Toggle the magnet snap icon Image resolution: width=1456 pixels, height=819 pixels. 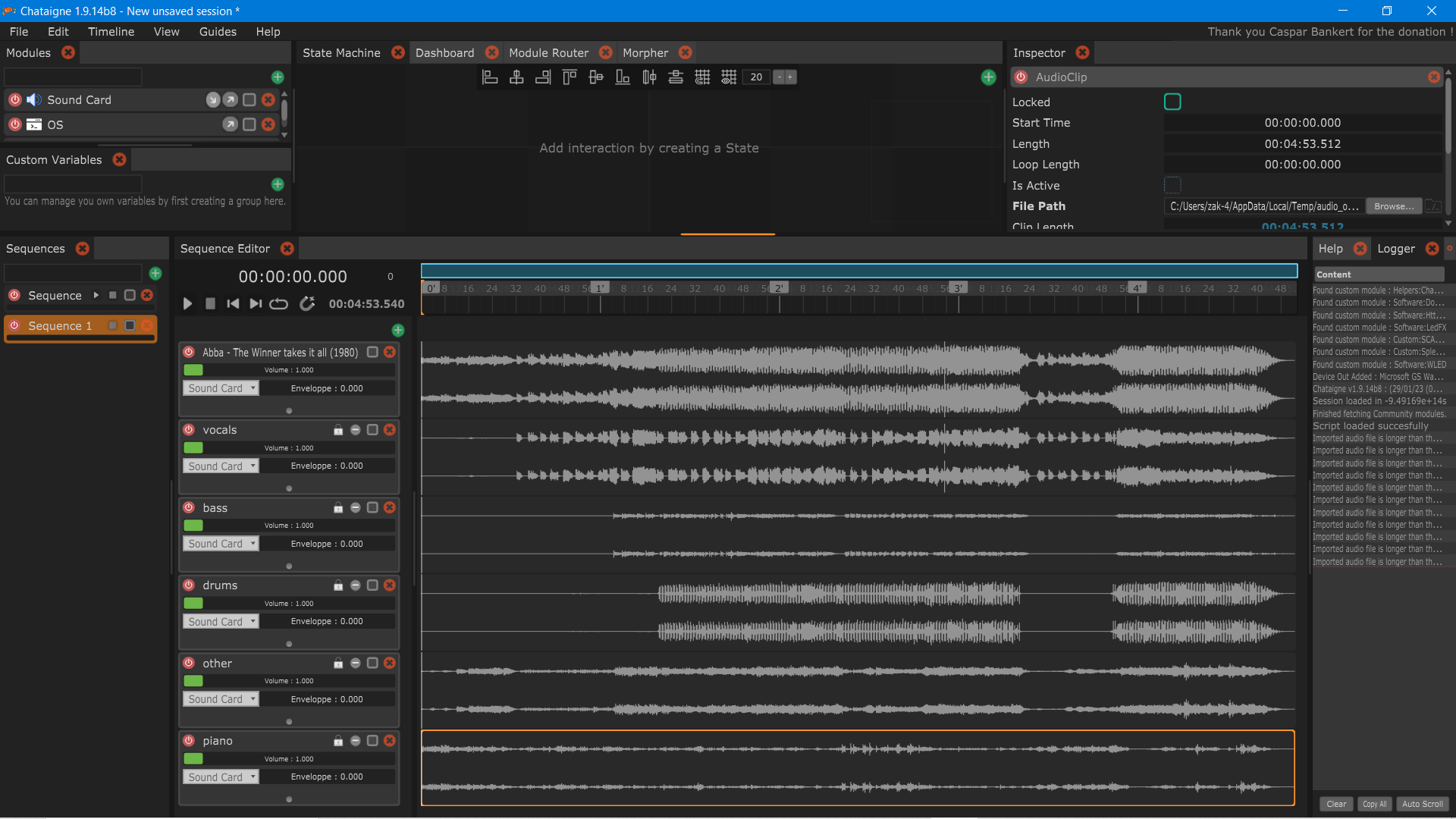pyautogui.click(x=307, y=304)
